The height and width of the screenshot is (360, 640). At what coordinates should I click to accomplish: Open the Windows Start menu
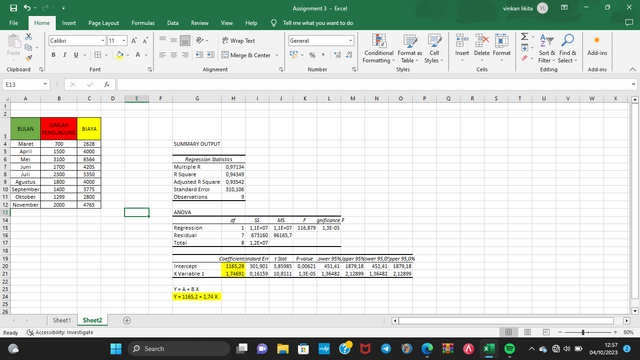pyautogui.click(x=116, y=349)
